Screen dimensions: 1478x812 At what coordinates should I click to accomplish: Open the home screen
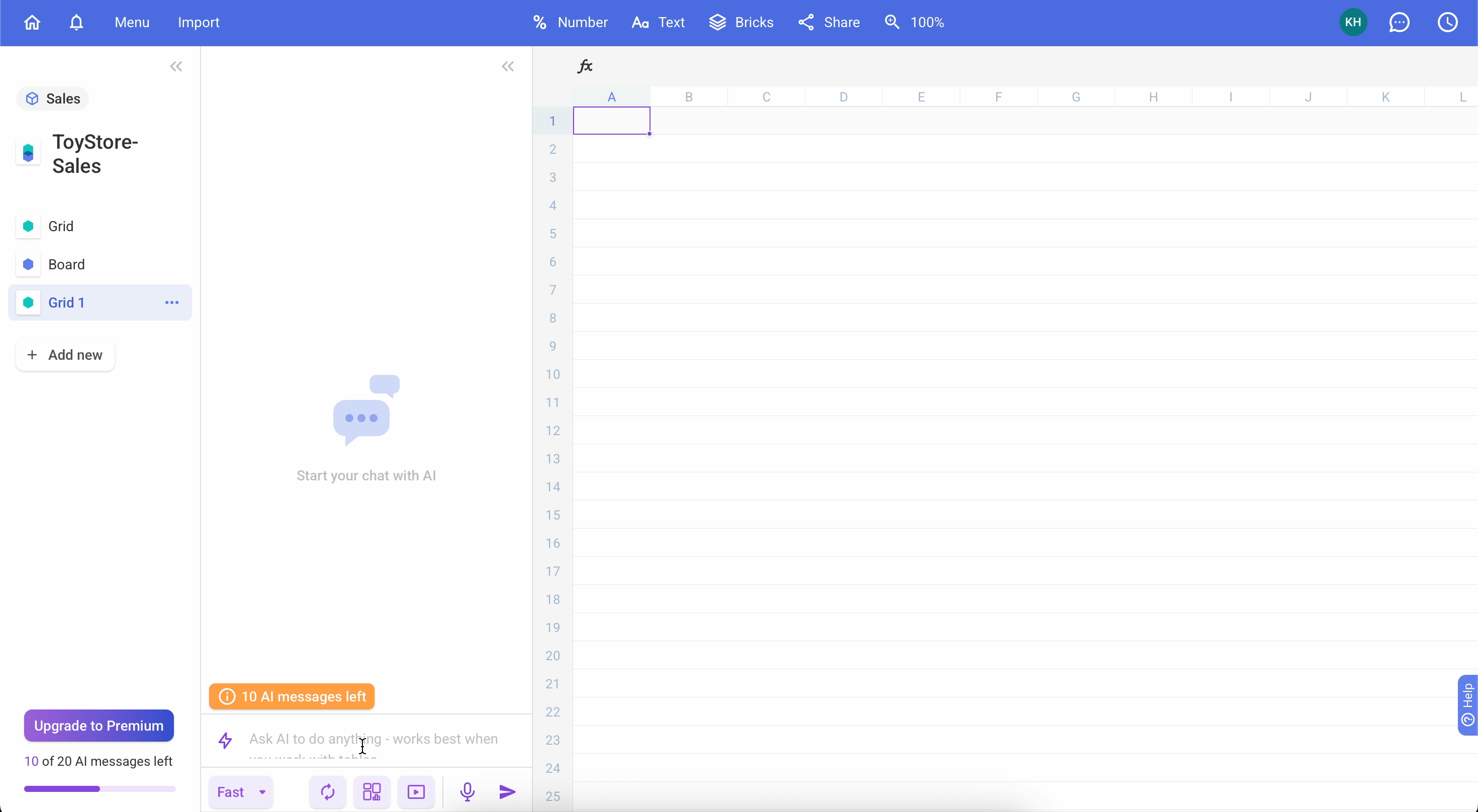coord(32,23)
